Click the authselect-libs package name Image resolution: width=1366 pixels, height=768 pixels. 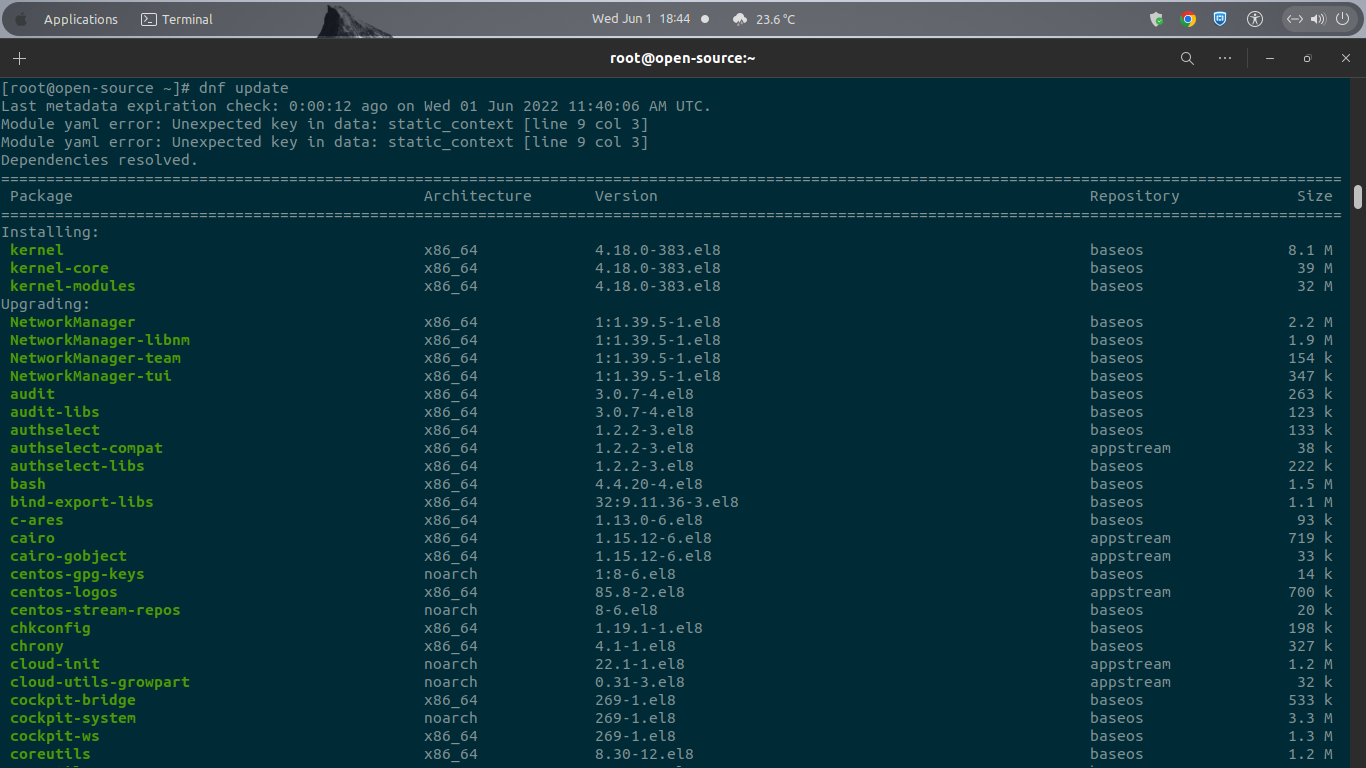click(77, 466)
